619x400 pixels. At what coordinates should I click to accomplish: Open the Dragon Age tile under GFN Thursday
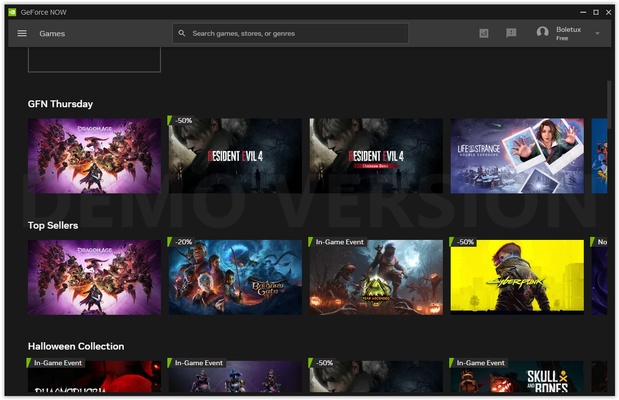pos(94,156)
